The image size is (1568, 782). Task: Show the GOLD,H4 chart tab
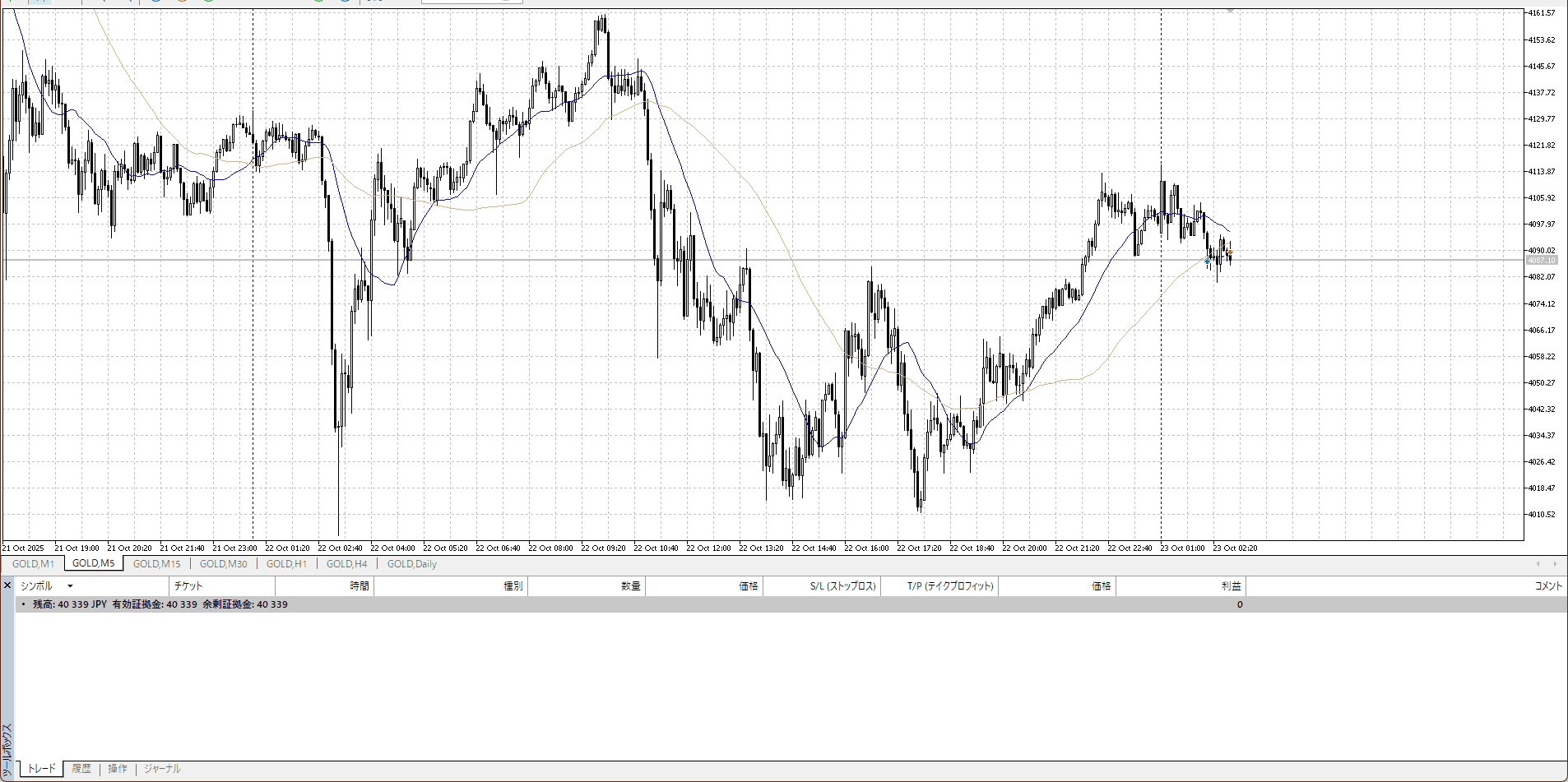(346, 564)
